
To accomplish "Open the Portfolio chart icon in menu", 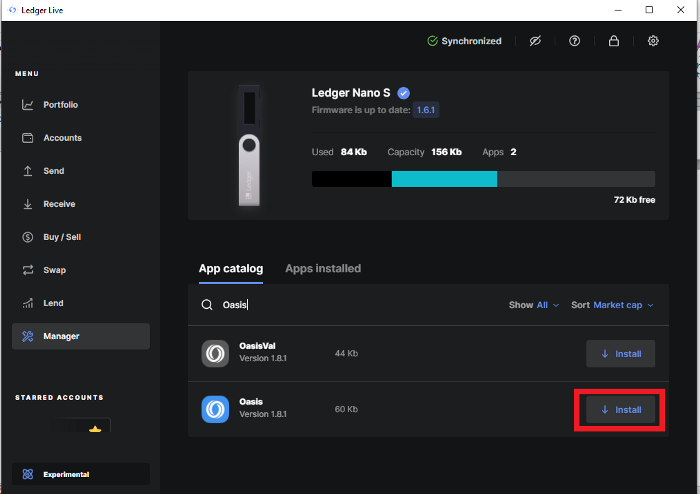I will point(28,105).
